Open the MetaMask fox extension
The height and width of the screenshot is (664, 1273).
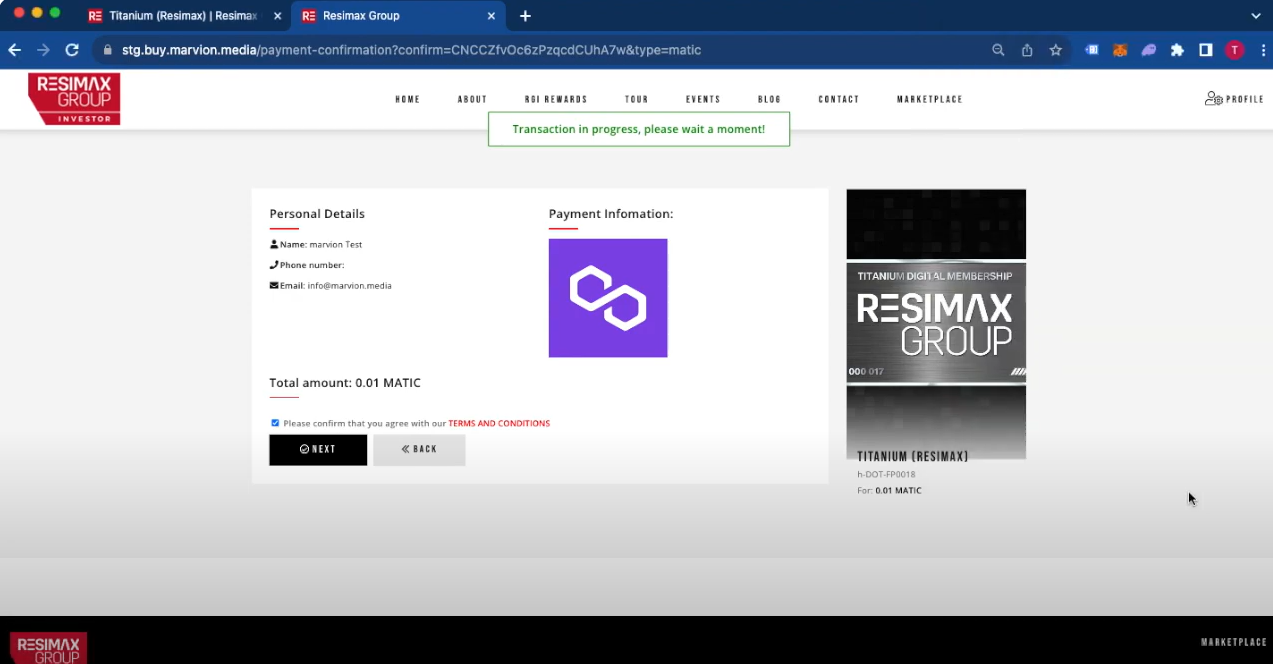(x=1120, y=50)
